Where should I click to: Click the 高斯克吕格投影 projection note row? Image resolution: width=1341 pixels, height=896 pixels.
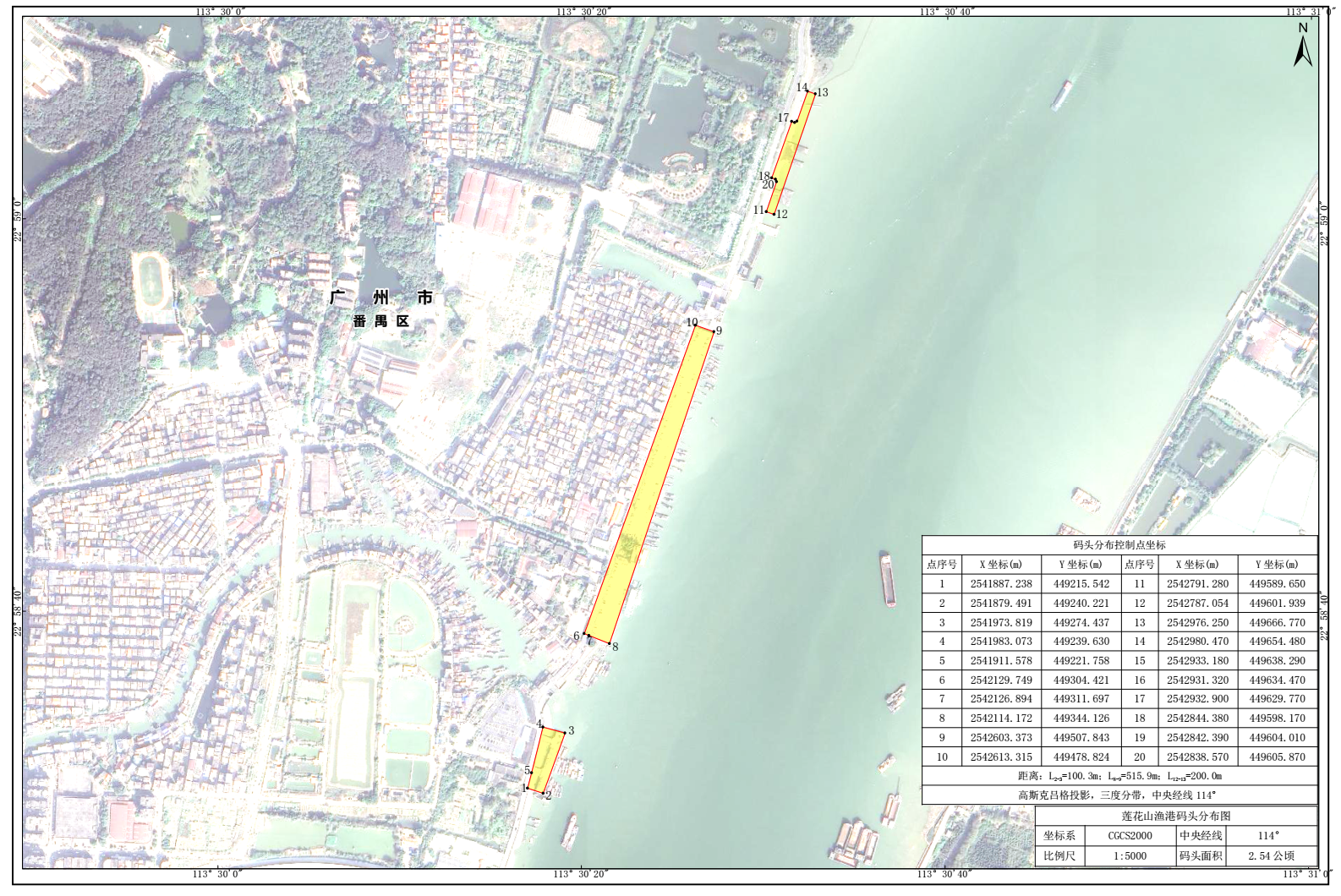1119,795
